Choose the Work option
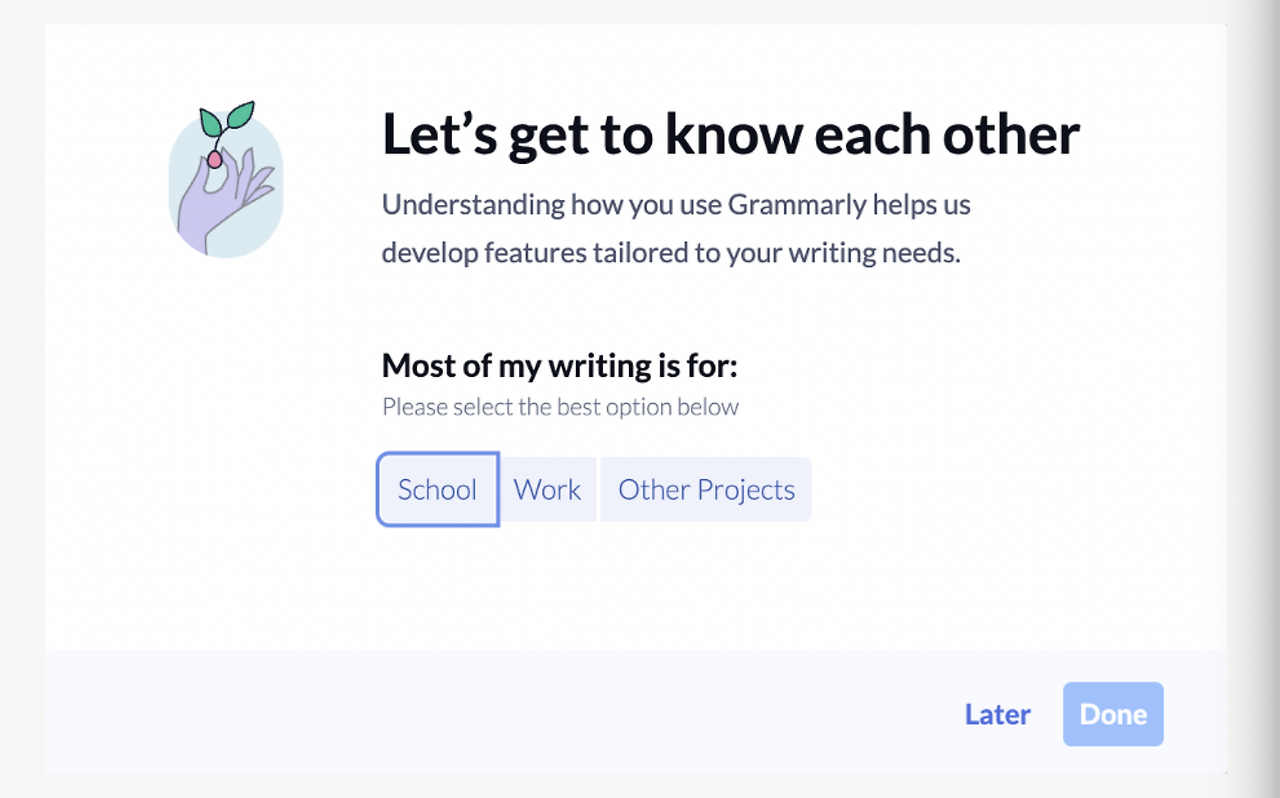Image resolution: width=1280 pixels, height=798 pixels. pyautogui.click(x=547, y=490)
